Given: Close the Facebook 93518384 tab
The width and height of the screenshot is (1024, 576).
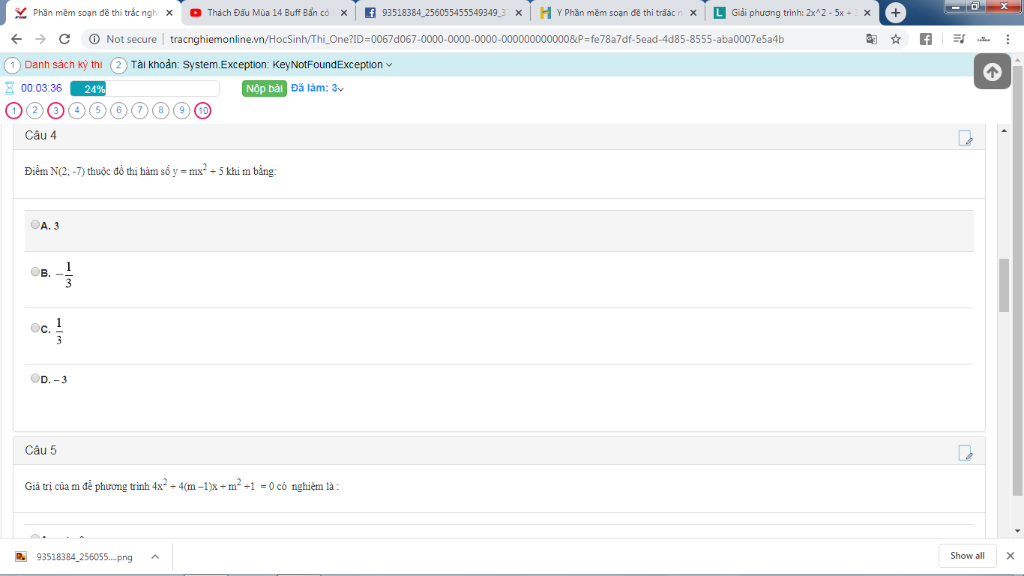Looking at the screenshot, I should (x=519, y=13).
